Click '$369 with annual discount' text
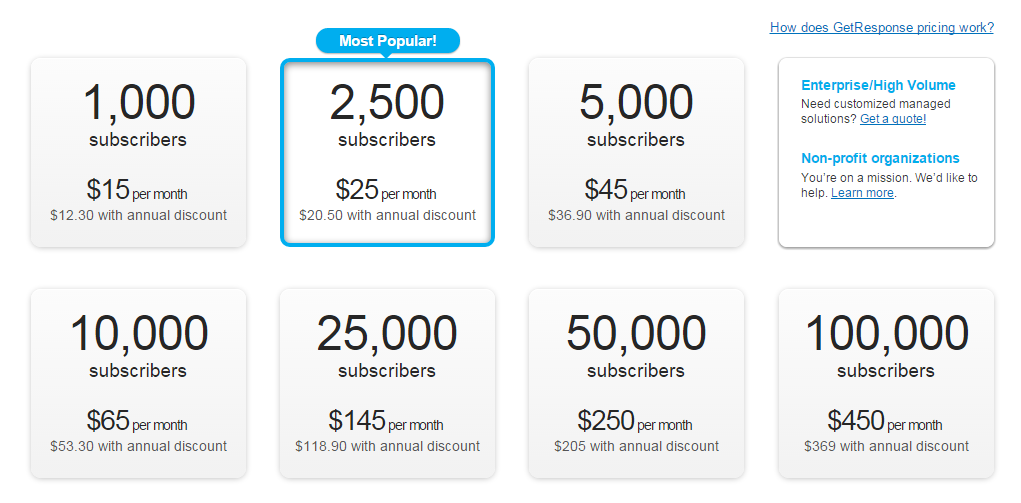 pyautogui.click(x=886, y=446)
